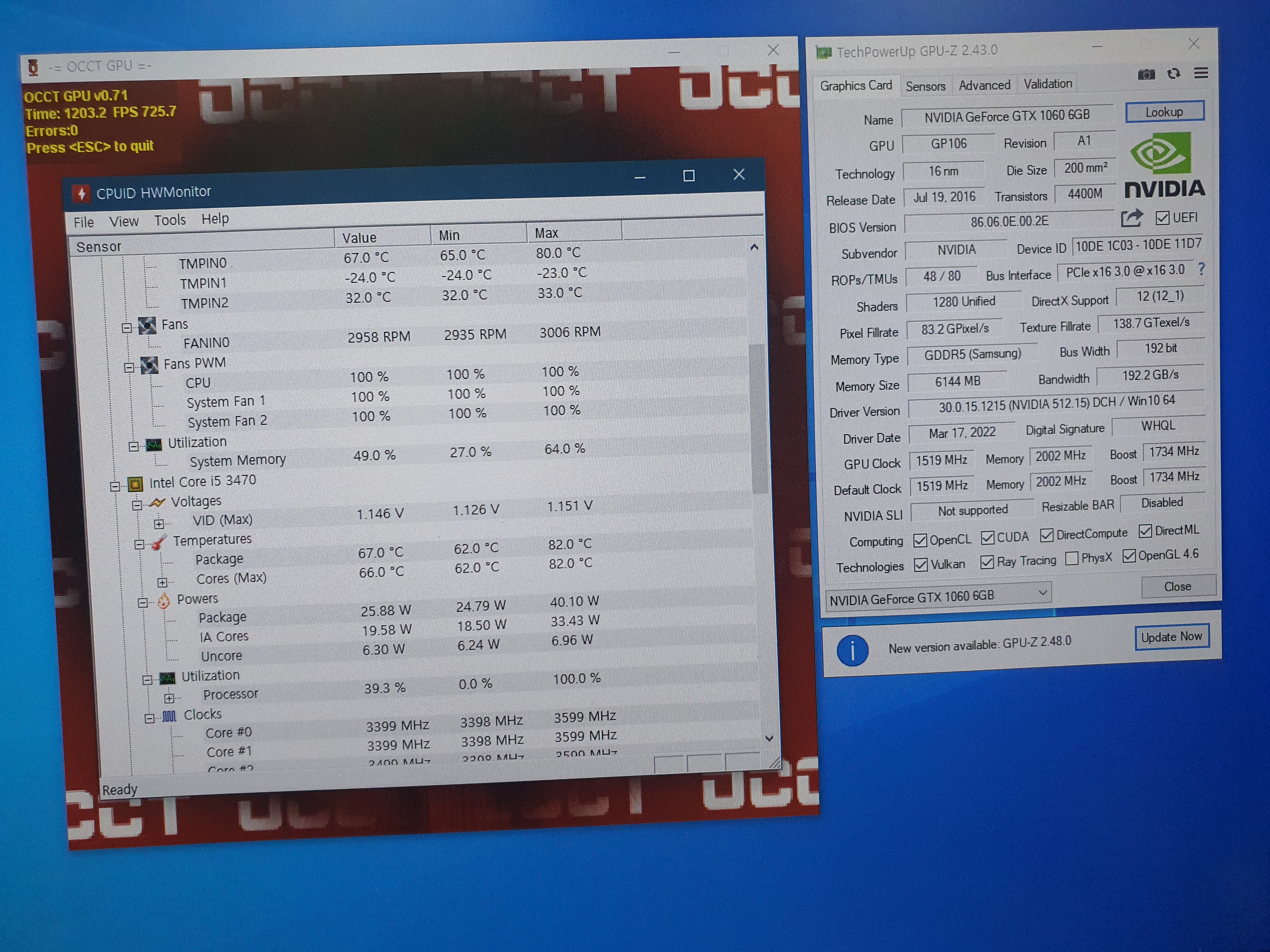The image size is (1270, 952).
Task: Expand the VID (Max) node
Action: click(159, 524)
